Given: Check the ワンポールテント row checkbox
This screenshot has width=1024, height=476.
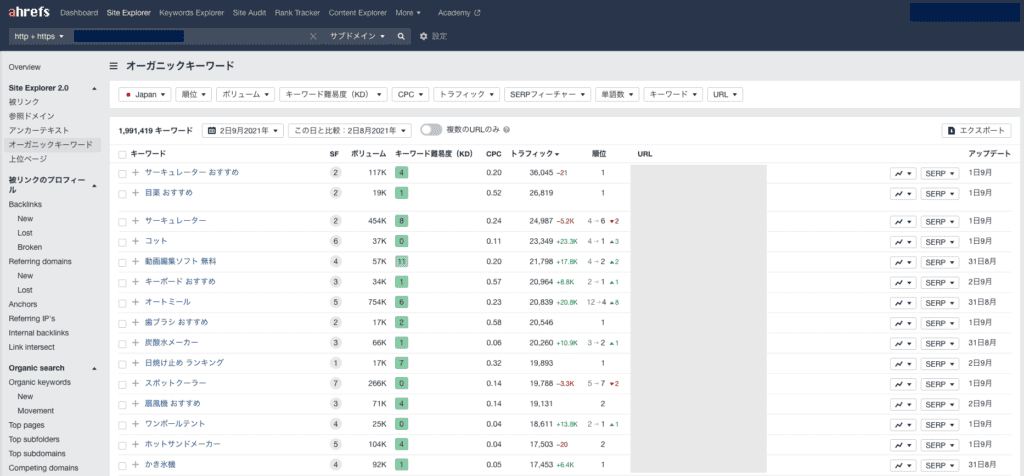Looking at the screenshot, I should coord(122,424).
